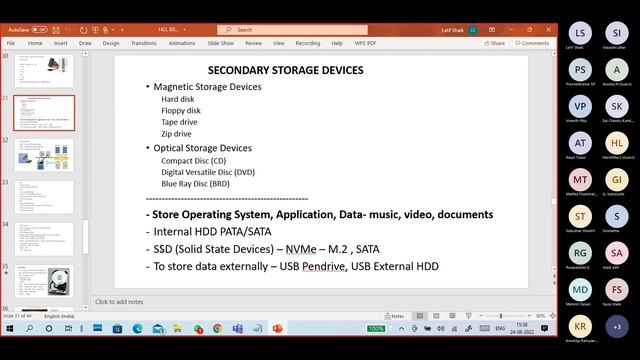Open the File menu
640x360 pixels.
click(x=11, y=43)
